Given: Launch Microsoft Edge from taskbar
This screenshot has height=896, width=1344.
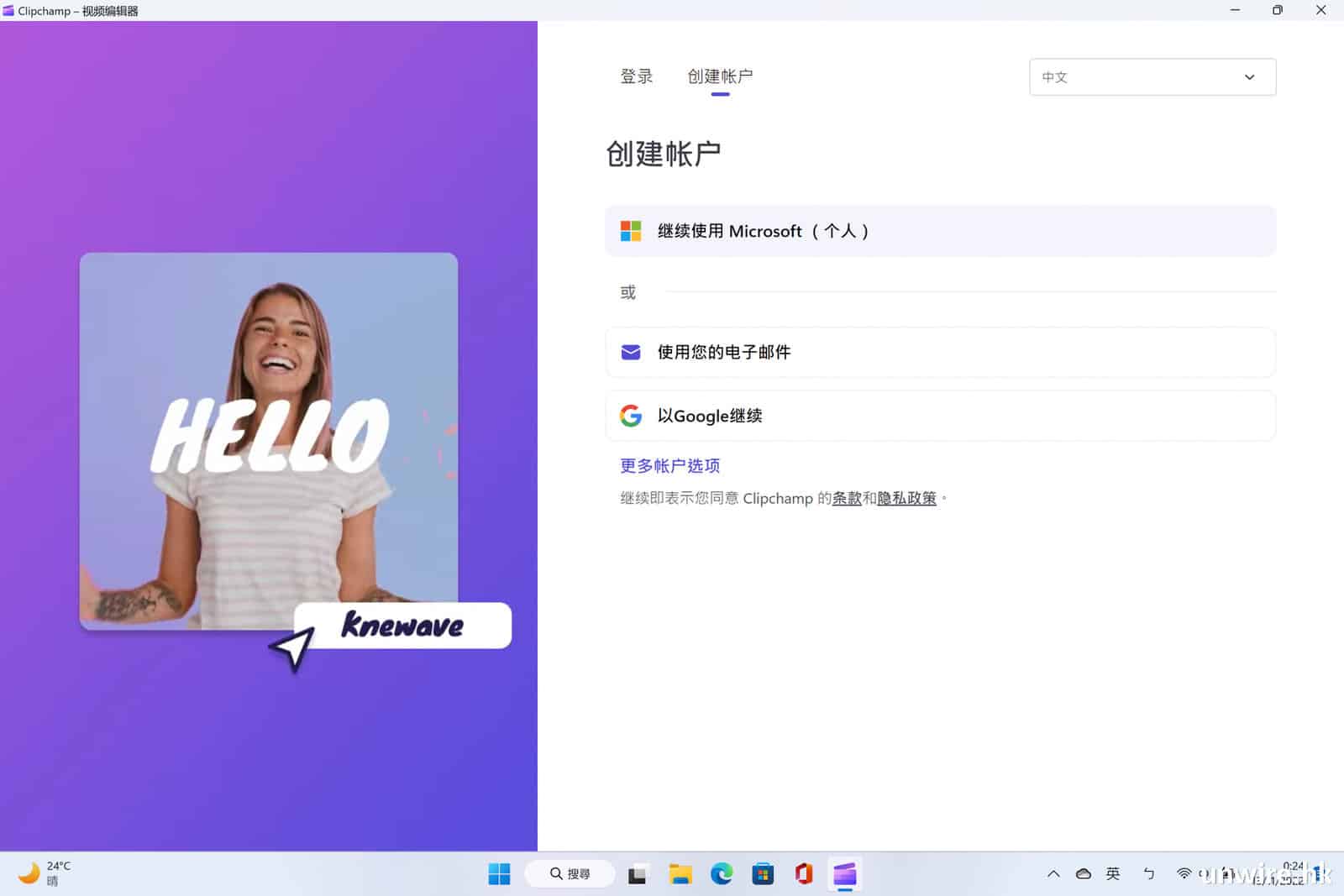Looking at the screenshot, I should pos(721,874).
